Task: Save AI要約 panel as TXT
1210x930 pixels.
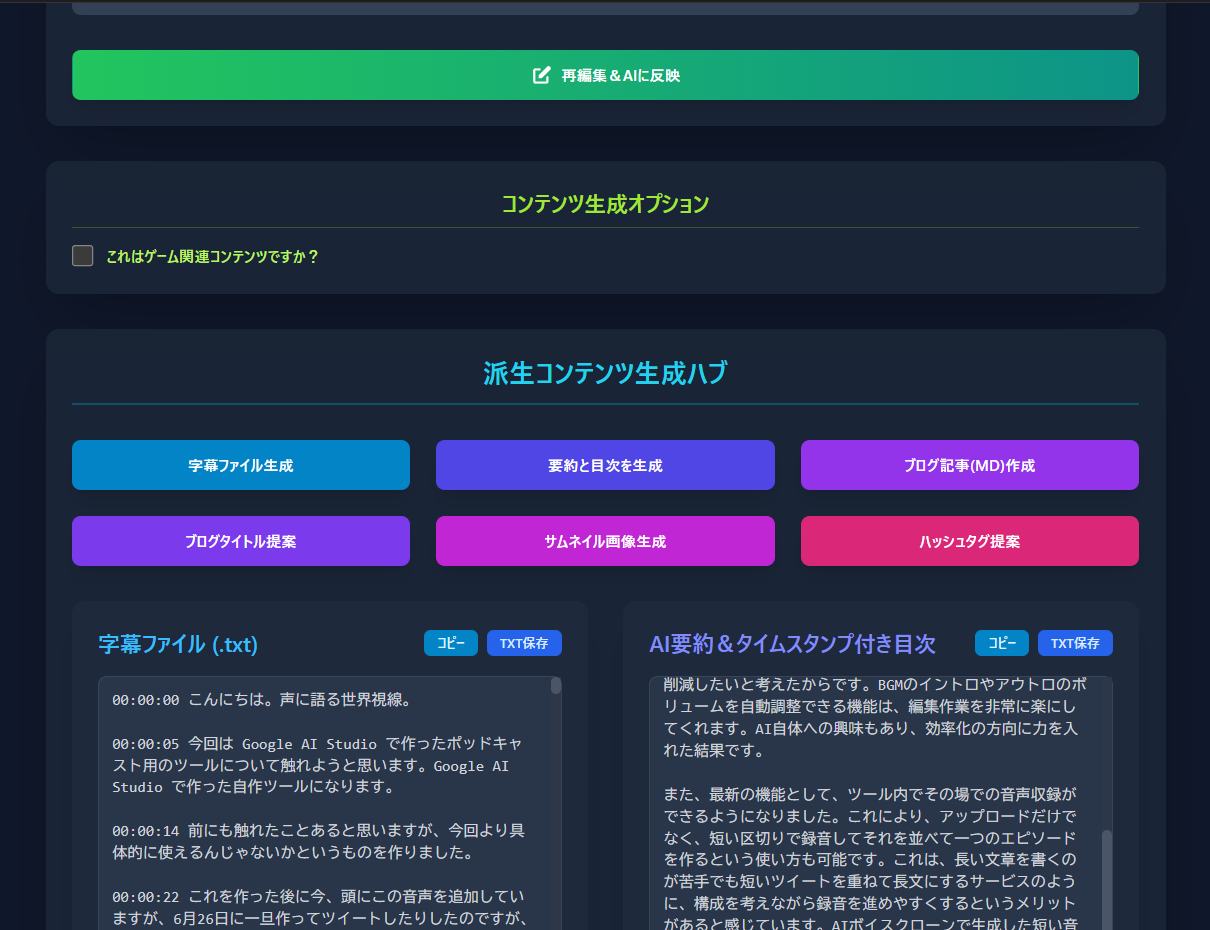Action: click(1075, 643)
